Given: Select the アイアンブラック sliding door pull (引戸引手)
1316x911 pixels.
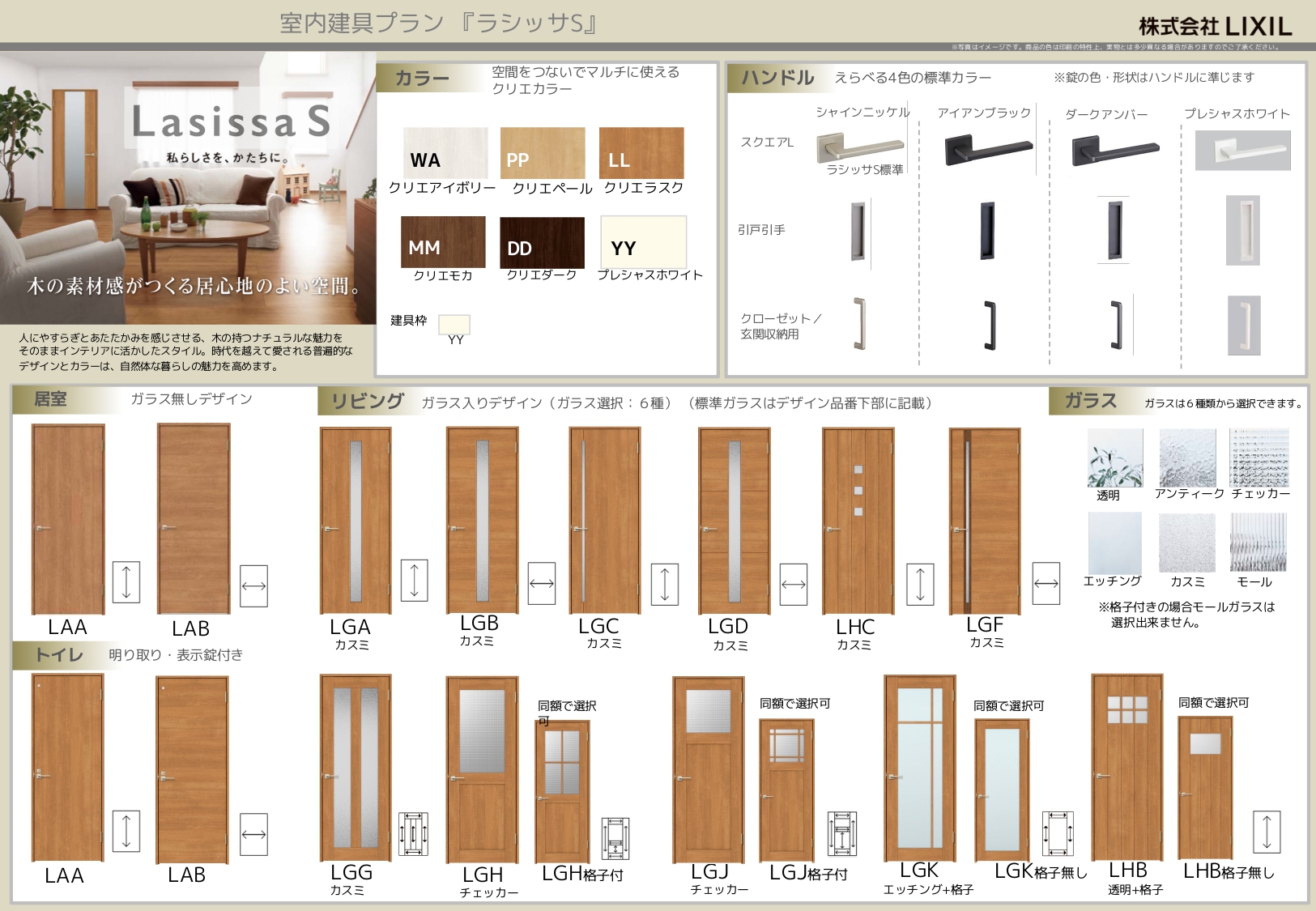Looking at the screenshot, I should pos(986,230).
